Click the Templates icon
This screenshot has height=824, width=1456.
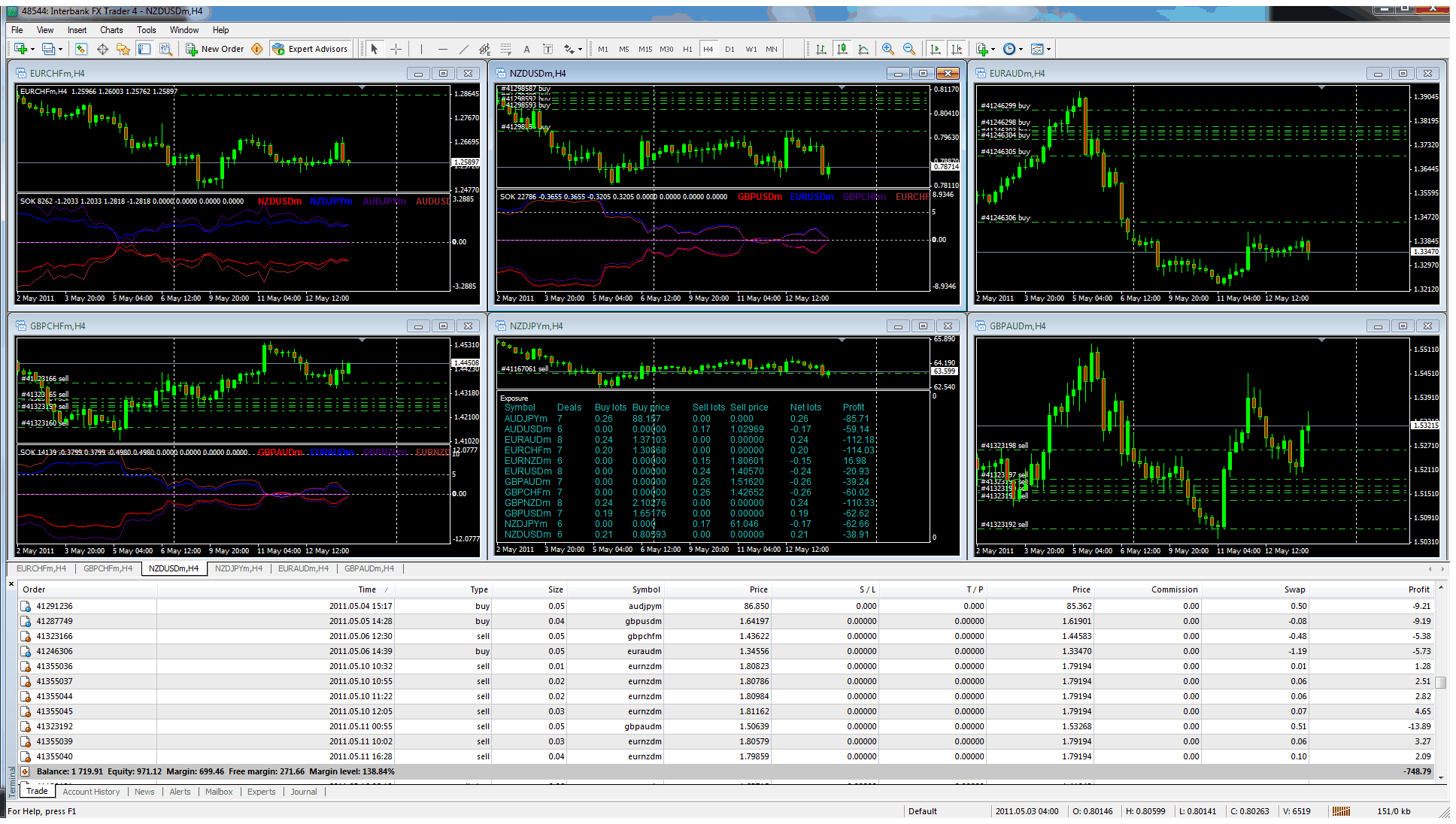(1037, 49)
